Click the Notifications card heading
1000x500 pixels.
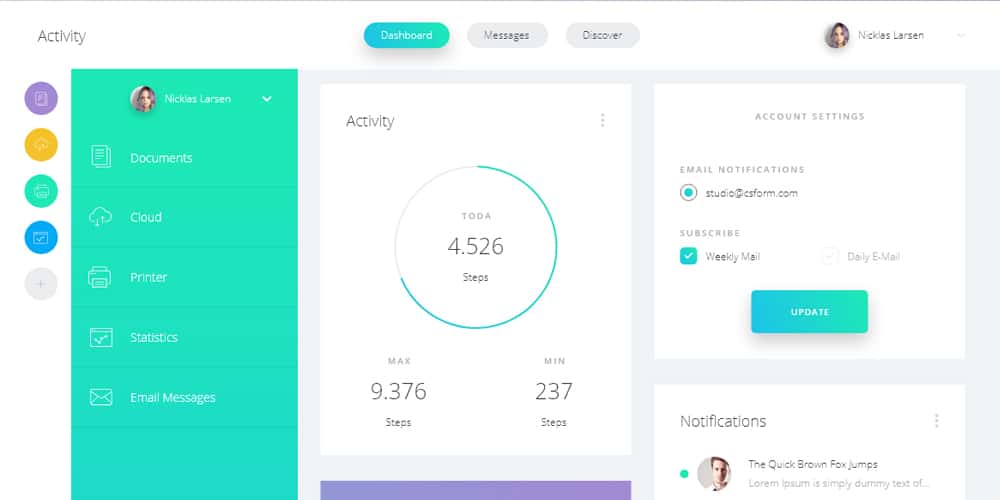pos(723,421)
